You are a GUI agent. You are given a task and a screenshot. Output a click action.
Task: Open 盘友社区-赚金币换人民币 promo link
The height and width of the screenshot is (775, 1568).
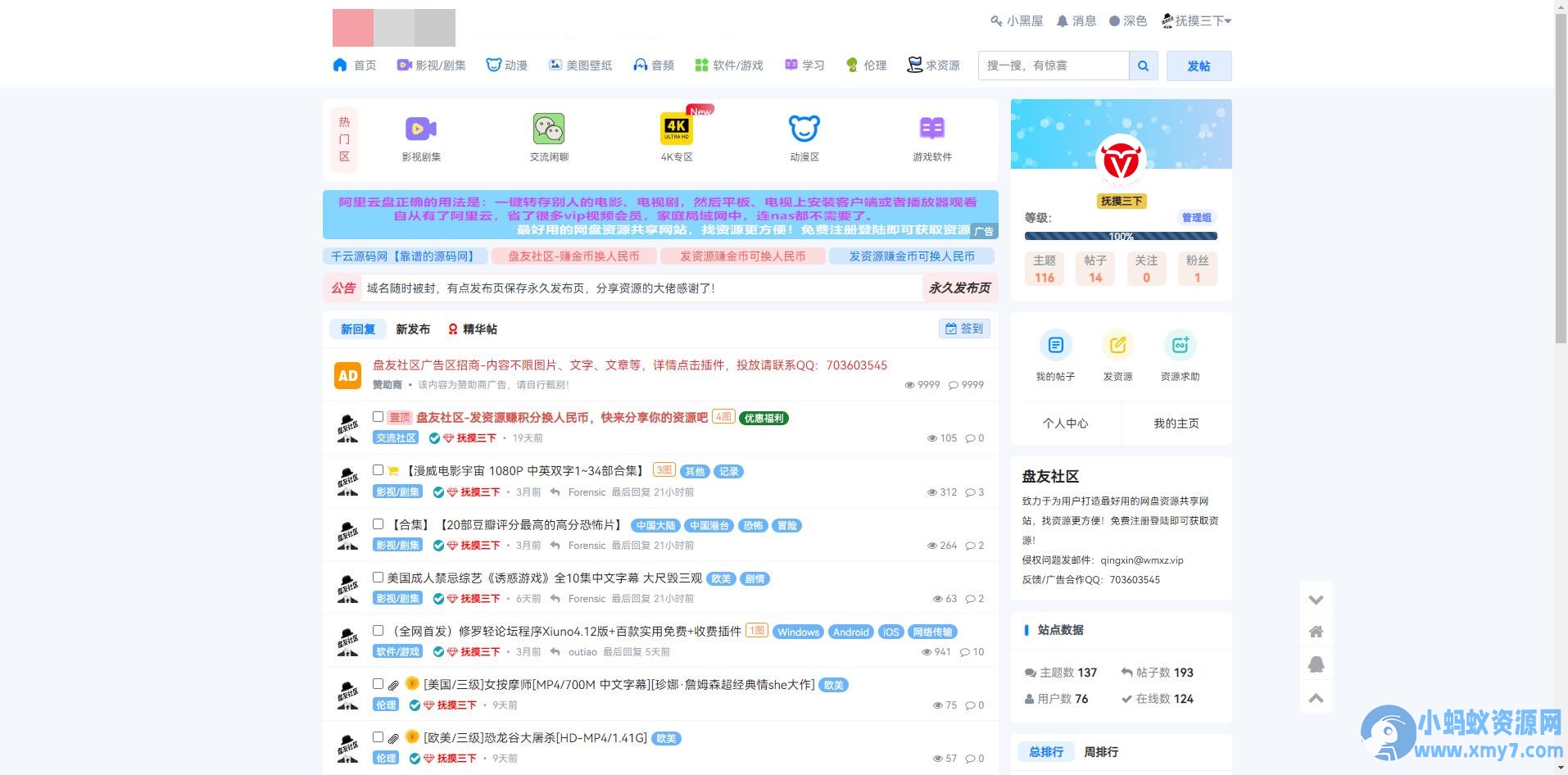point(573,256)
